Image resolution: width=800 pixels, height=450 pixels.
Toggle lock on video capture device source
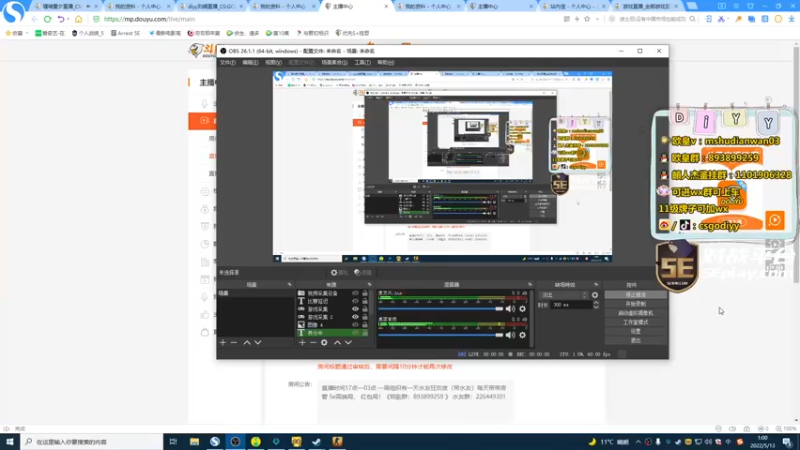[365, 293]
